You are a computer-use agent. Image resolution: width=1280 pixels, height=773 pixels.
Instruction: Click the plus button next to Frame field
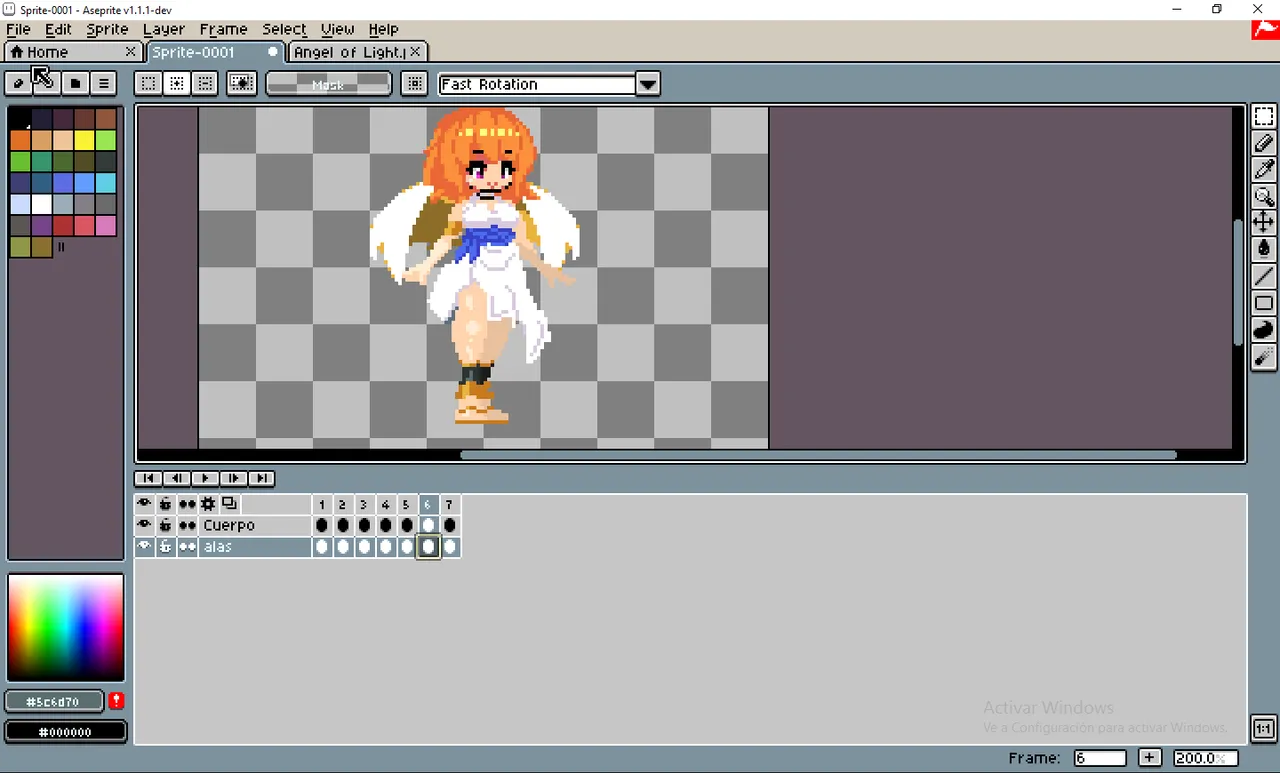(1150, 758)
